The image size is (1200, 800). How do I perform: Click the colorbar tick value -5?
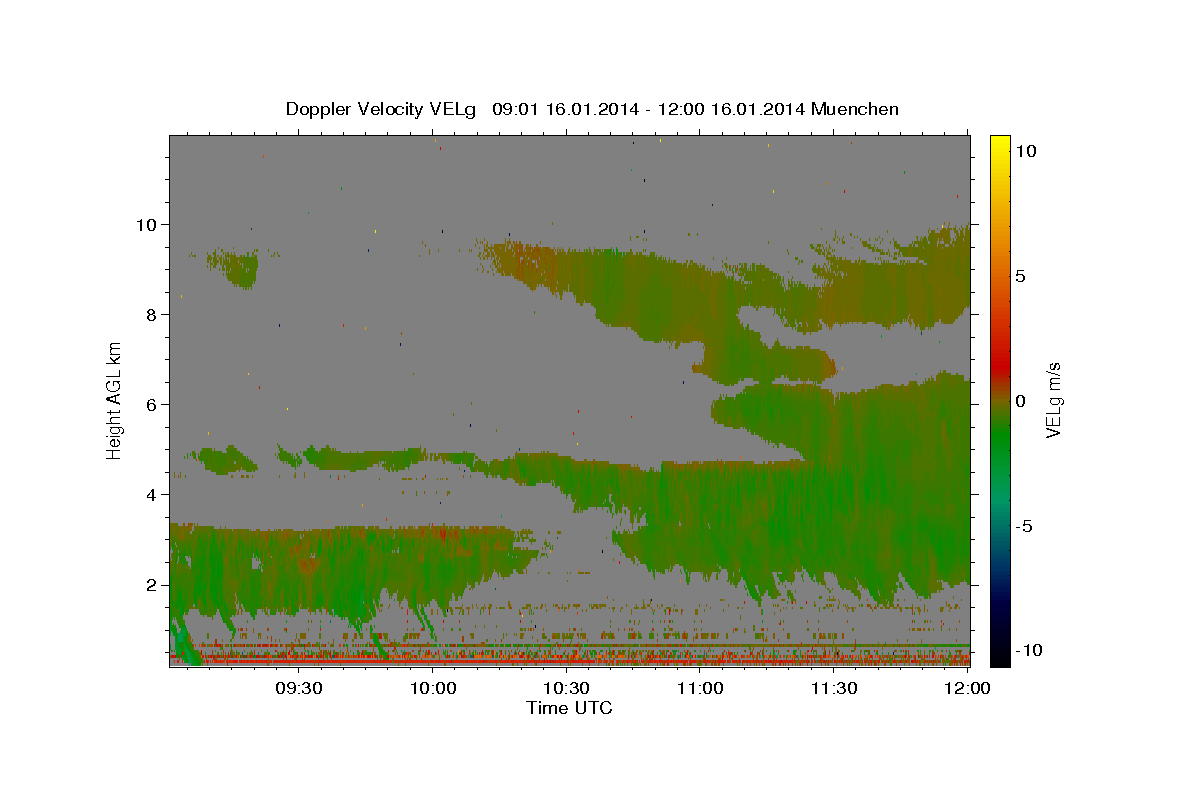1024,526
